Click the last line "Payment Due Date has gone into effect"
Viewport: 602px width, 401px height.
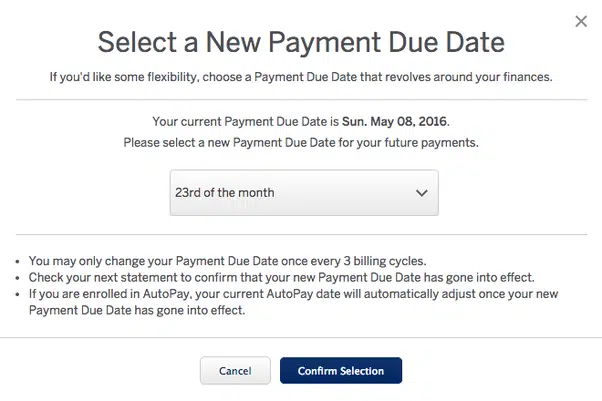(138, 311)
